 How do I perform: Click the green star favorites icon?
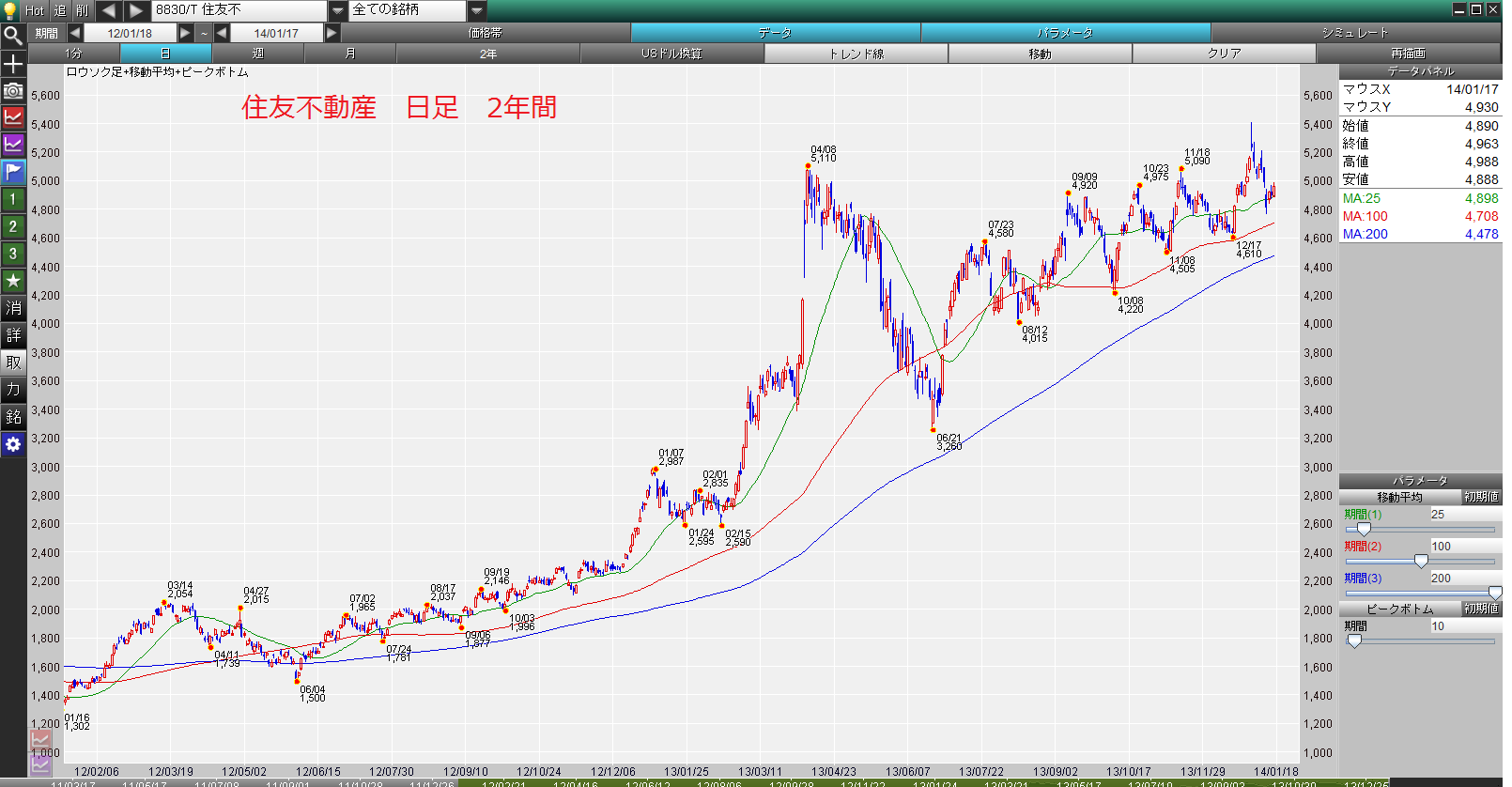(x=13, y=281)
